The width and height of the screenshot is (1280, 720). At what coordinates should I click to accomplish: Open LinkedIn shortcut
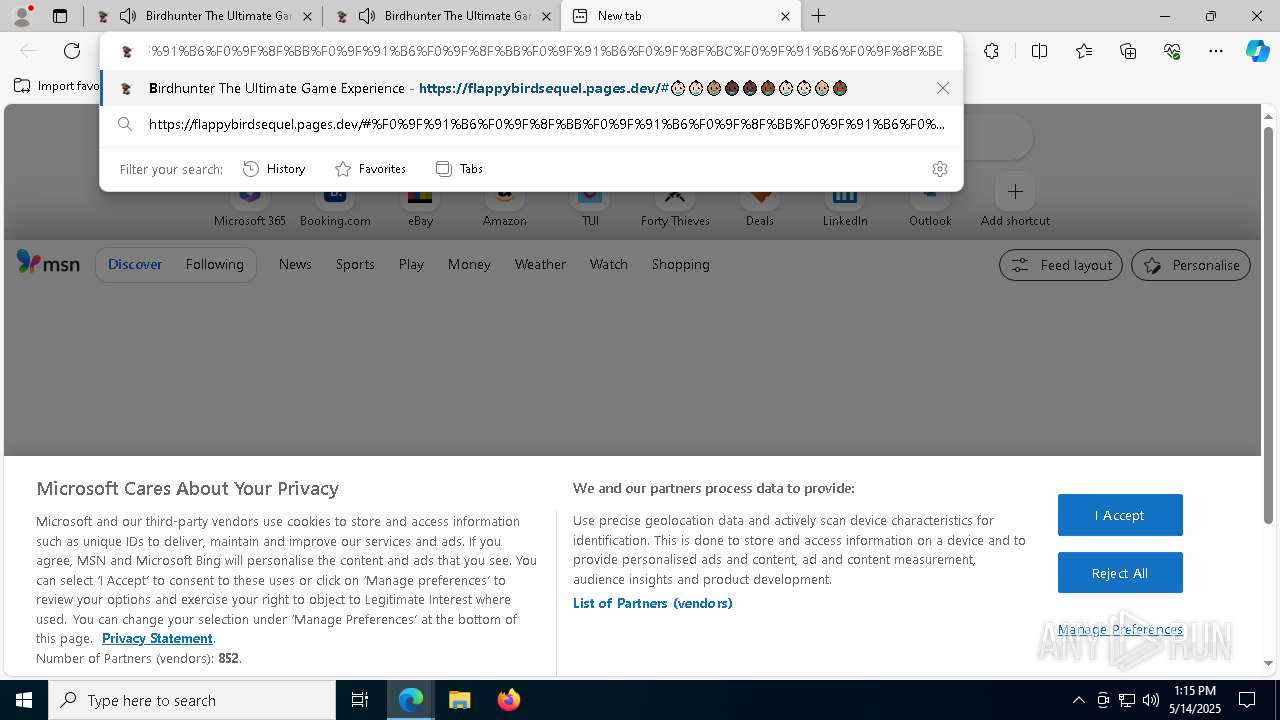tap(845, 205)
